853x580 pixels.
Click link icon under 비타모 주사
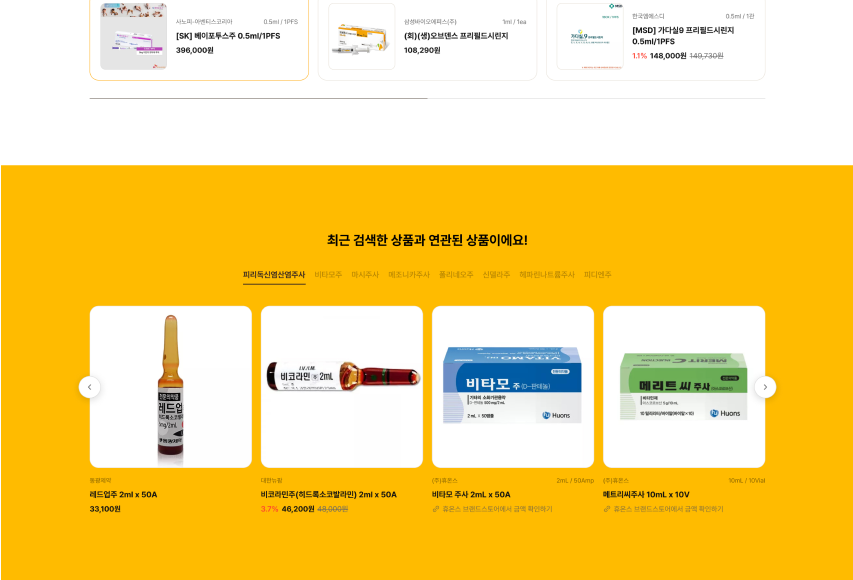tap(436, 509)
